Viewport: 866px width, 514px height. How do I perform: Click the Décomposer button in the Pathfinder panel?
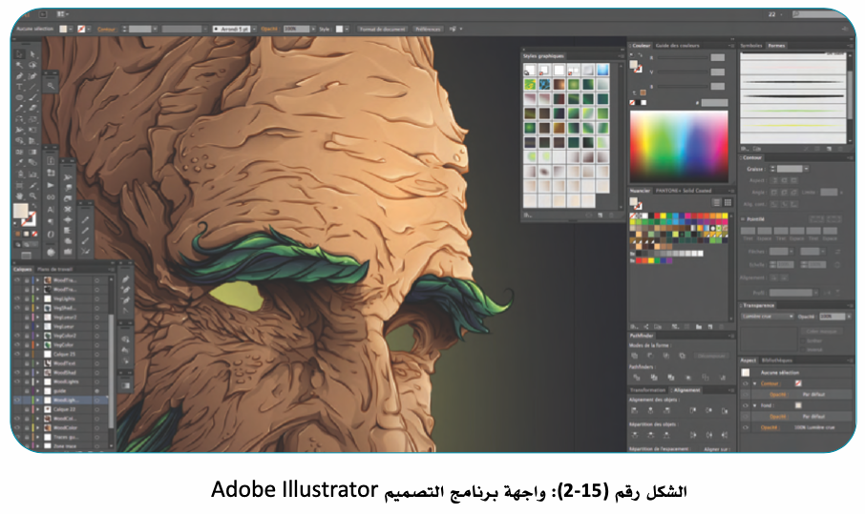click(712, 356)
